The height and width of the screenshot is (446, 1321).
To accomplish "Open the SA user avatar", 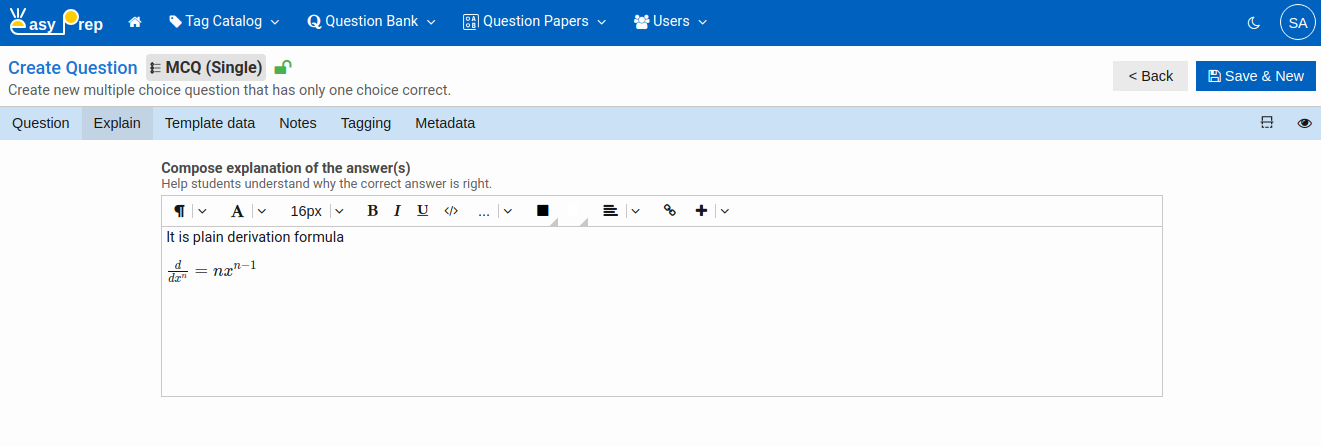I will (1297, 22).
